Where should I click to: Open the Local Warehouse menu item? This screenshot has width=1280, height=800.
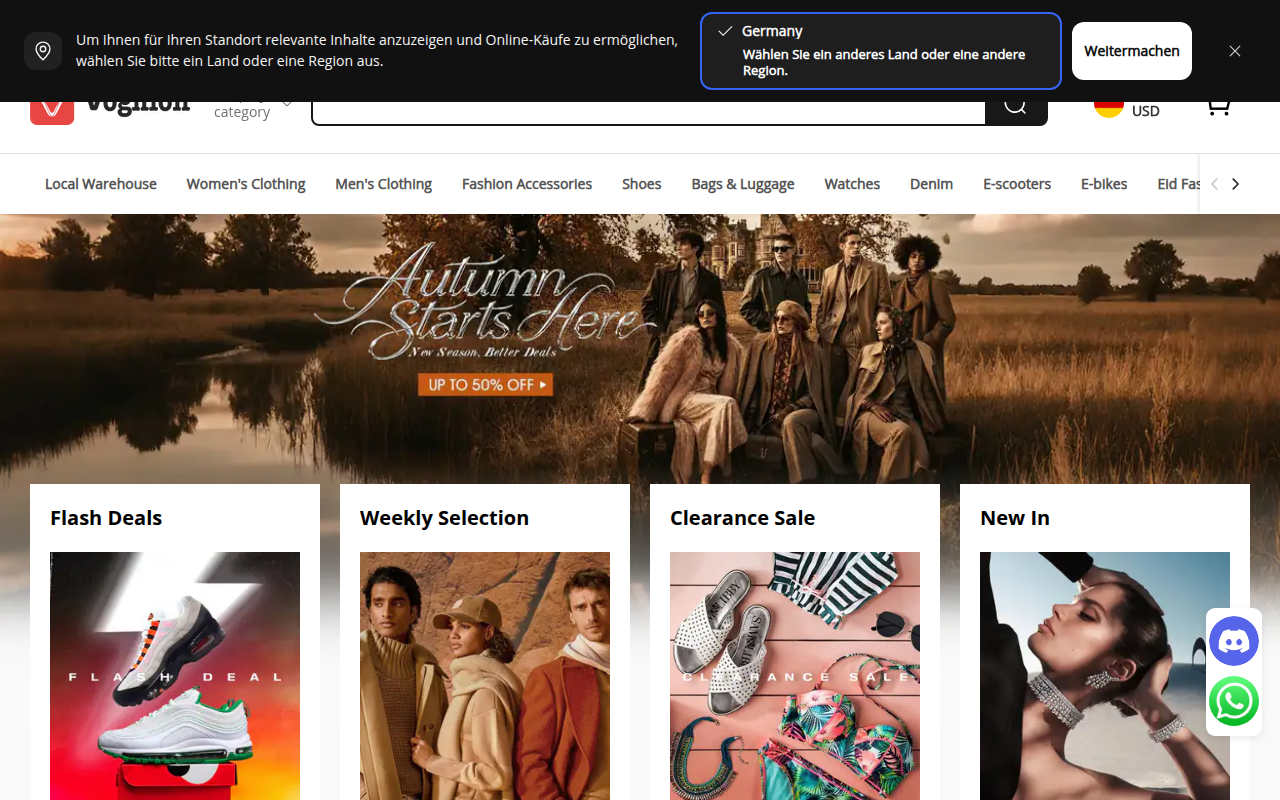coord(101,184)
